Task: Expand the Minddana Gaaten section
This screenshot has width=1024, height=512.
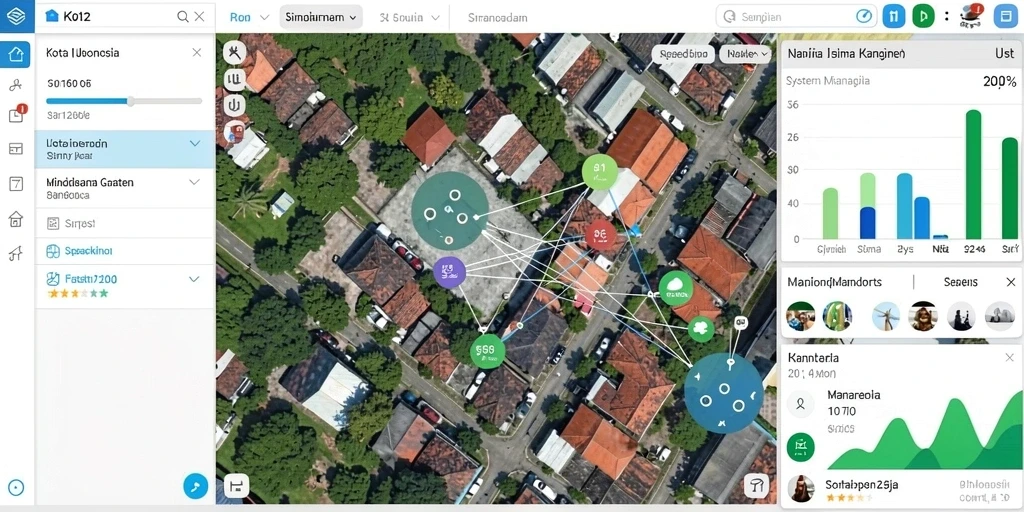Action: point(194,182)
